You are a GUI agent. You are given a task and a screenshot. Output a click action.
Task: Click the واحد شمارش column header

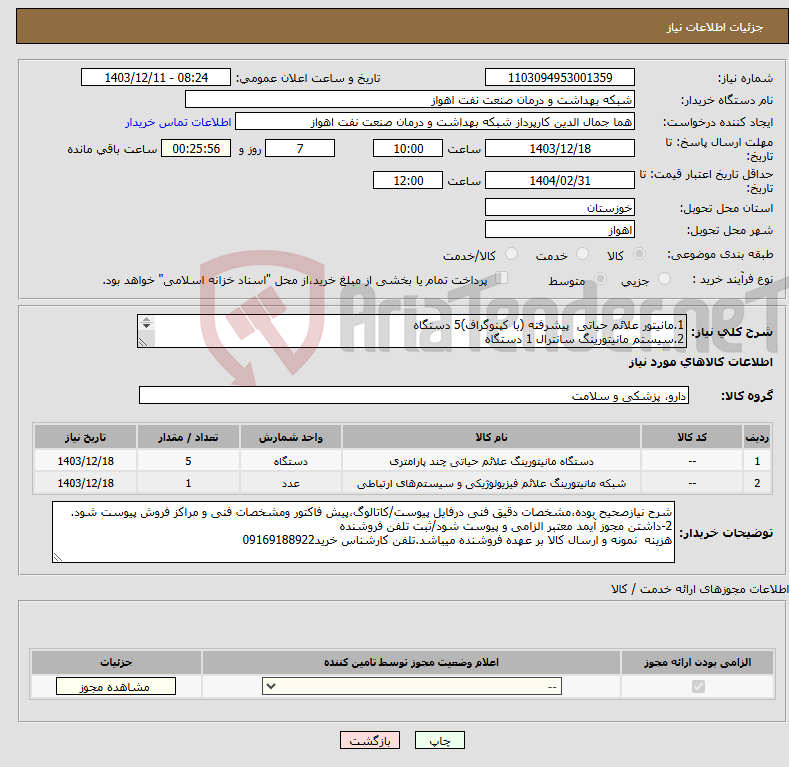tap(291, 437)
